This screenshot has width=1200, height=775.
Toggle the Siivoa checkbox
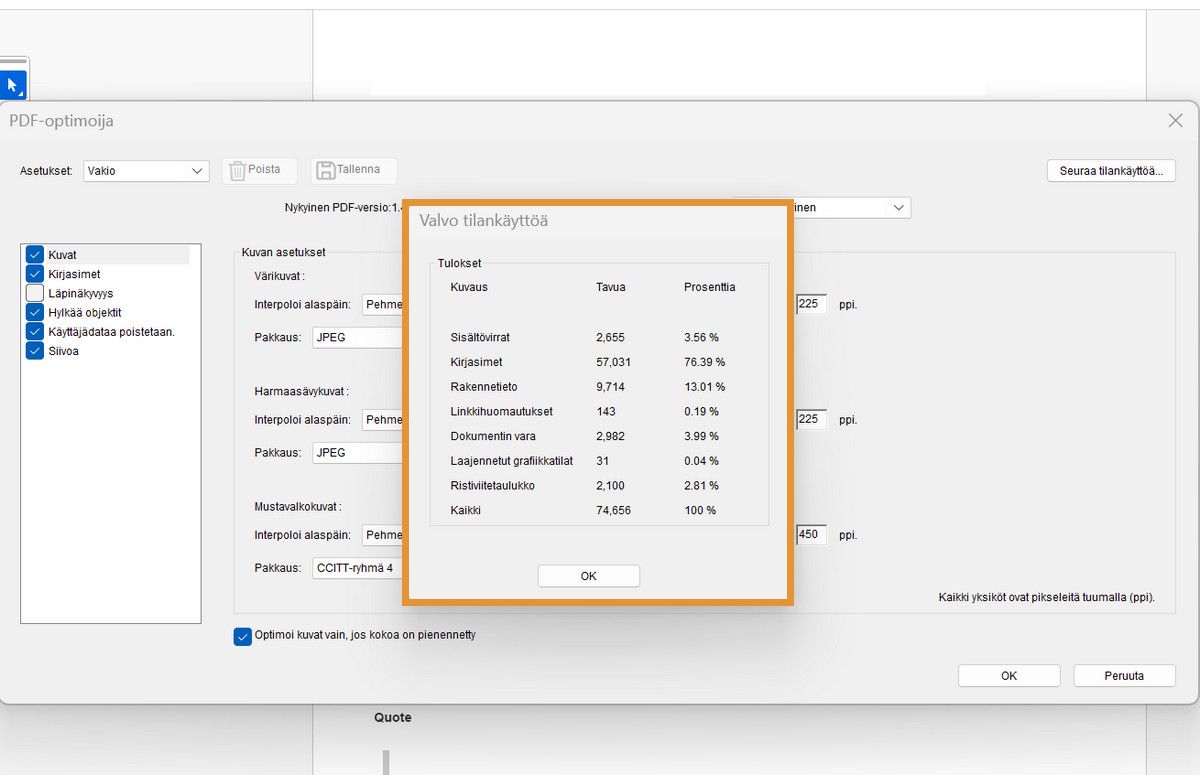point(35,351)
